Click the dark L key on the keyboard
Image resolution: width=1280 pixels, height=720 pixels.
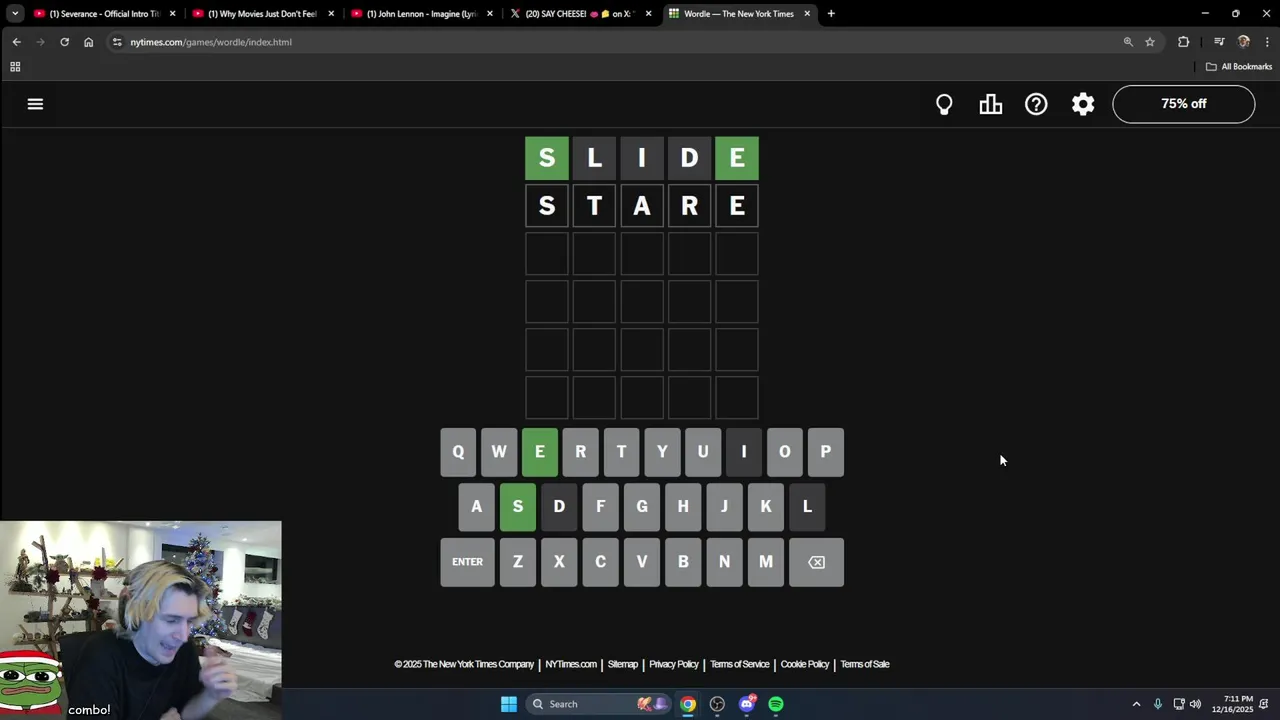pos(807,507)
